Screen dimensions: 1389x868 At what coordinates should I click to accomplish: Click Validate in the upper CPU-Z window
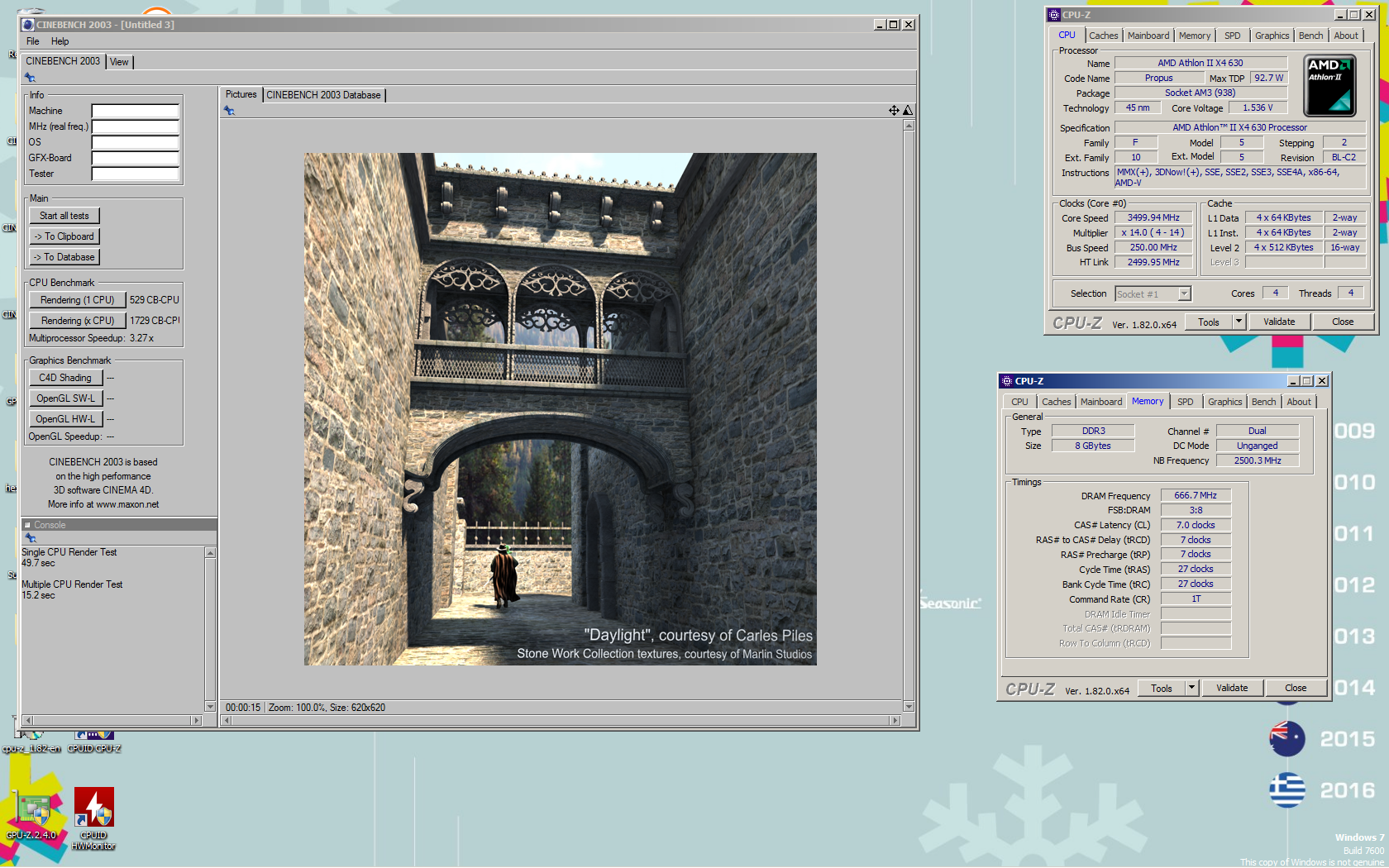1279,322
